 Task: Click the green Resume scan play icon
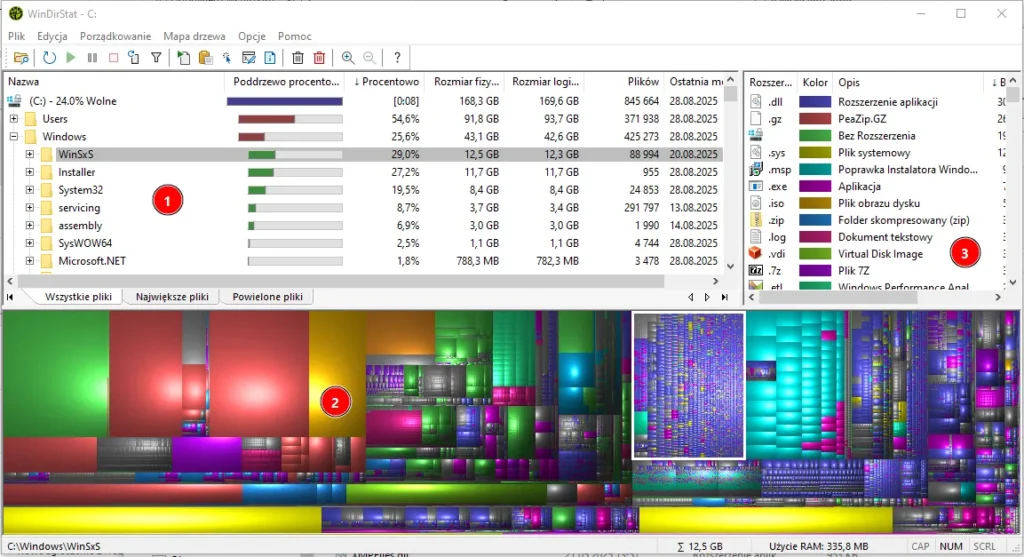click(x=71, y=57)
